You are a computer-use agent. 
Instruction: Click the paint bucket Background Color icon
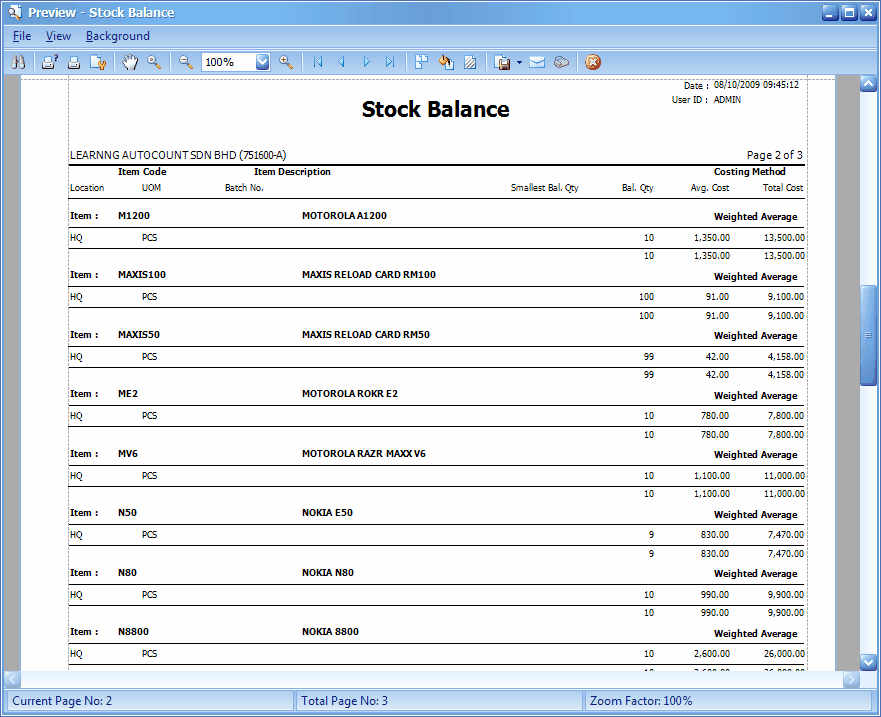446,62
